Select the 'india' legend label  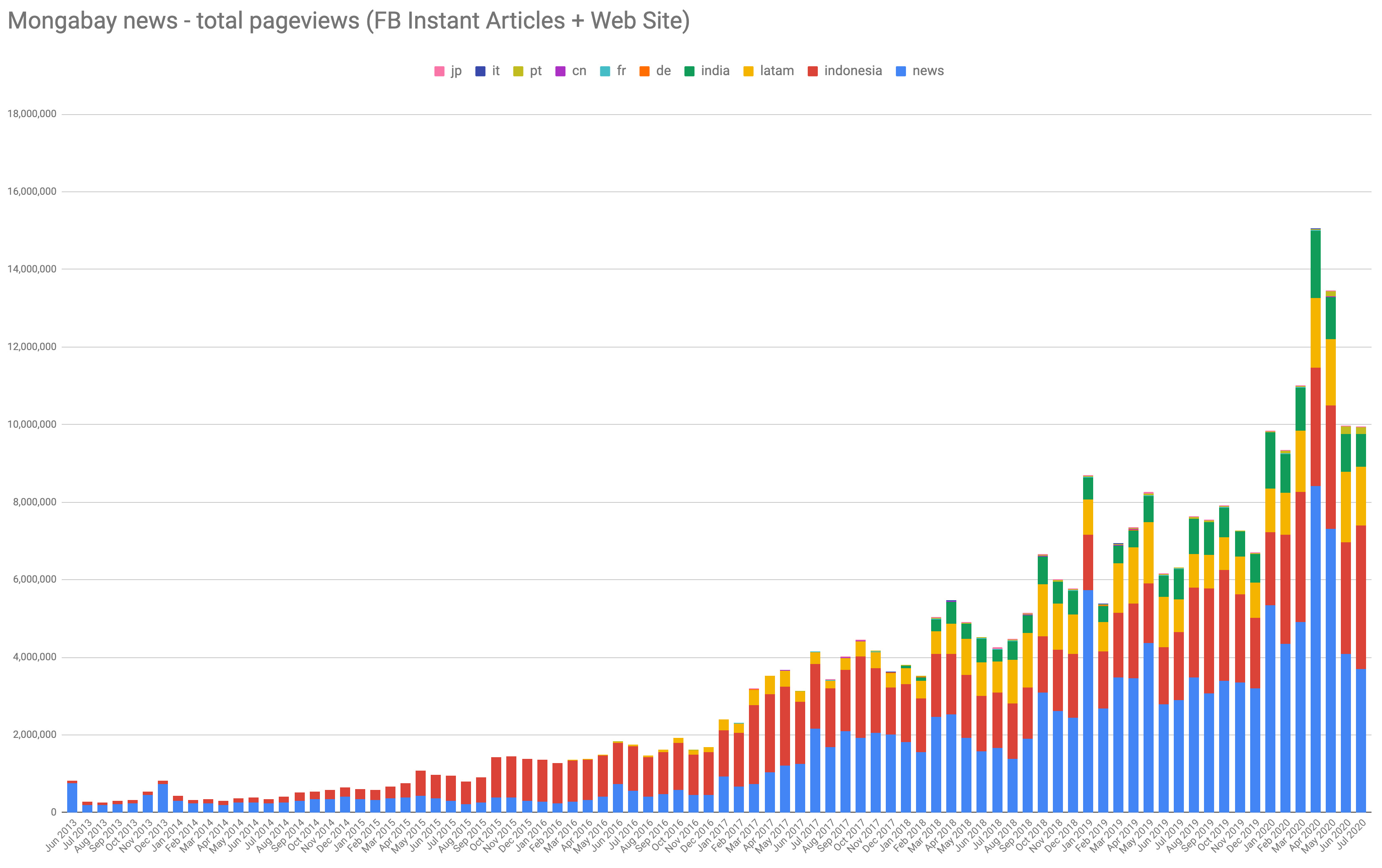(x=715, y=71)
